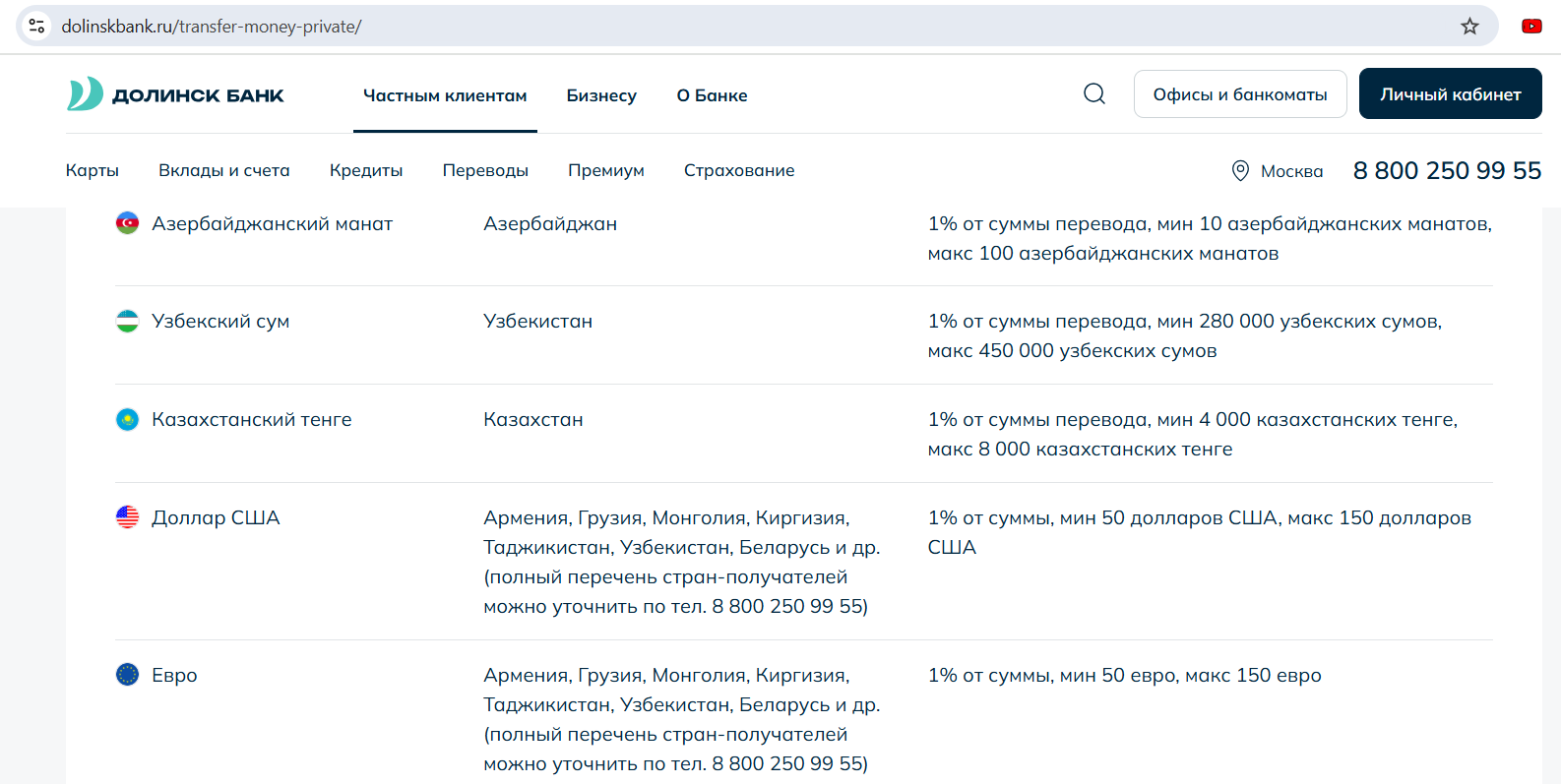Image resolution: width=1561 pixels, height=784 pixels.
Task: Switch to the Бизнесу section
Action: click(x=601, y=95)
